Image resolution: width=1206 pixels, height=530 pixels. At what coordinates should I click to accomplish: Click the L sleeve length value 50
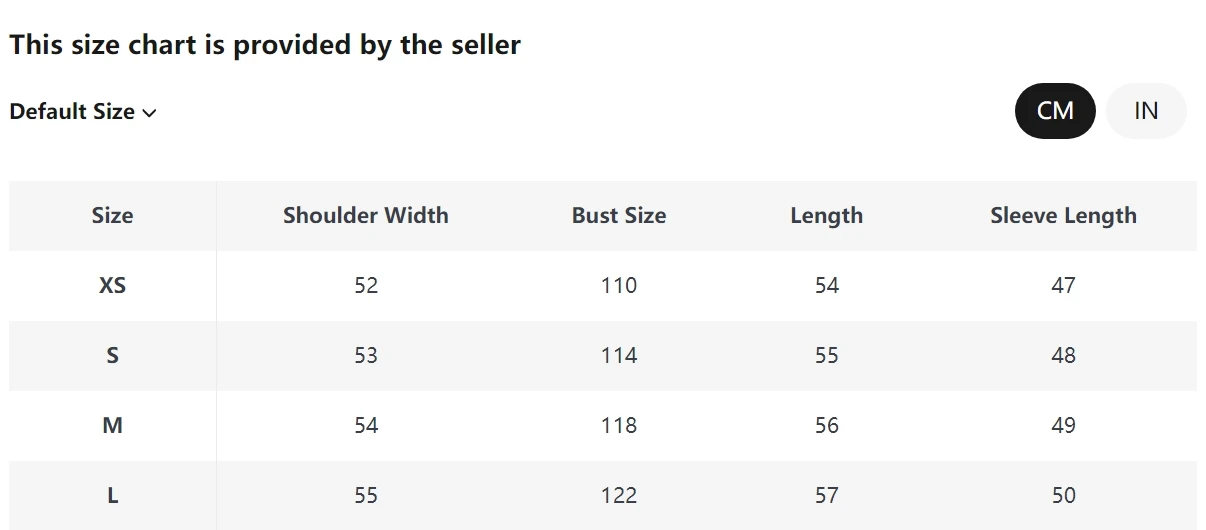click(1063, 496)
